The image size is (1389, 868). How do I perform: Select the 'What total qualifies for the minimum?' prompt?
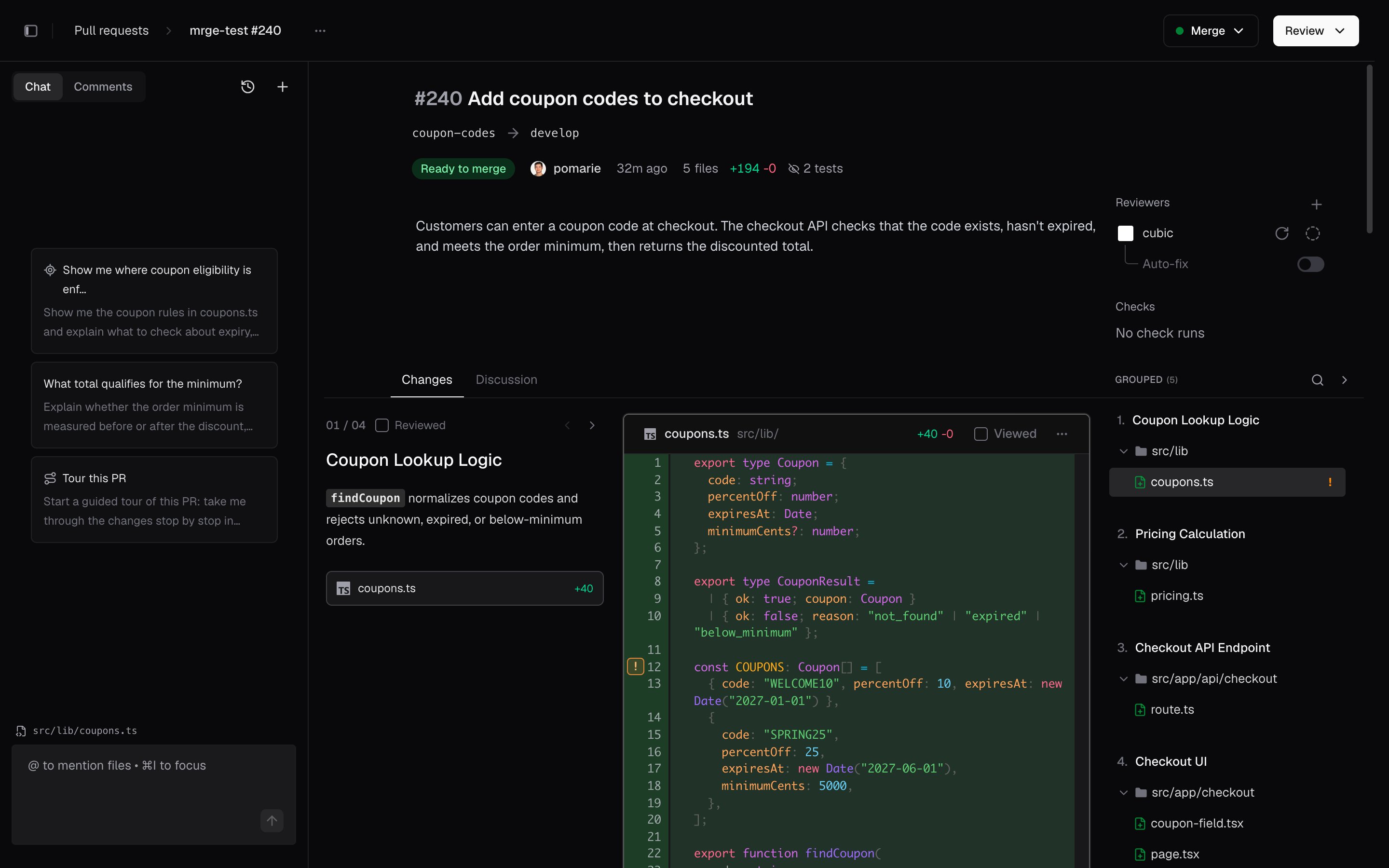(x=154, y=405)
